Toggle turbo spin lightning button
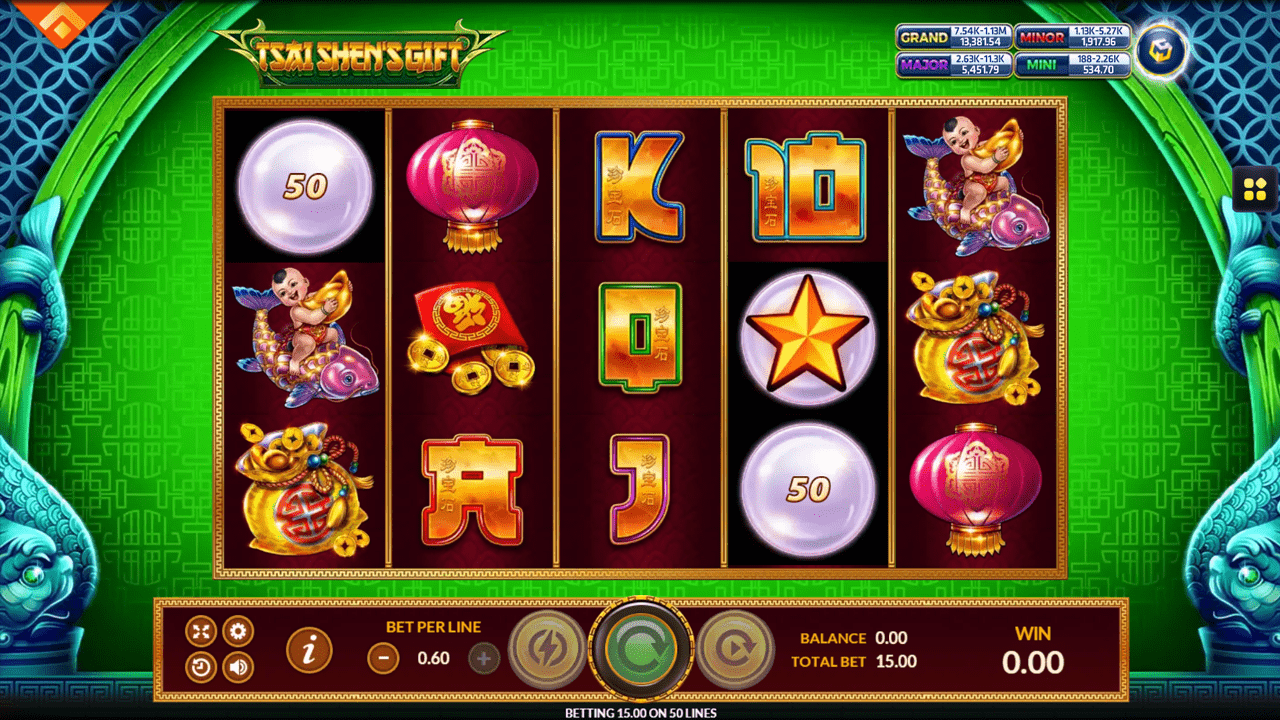 [547, 649]
